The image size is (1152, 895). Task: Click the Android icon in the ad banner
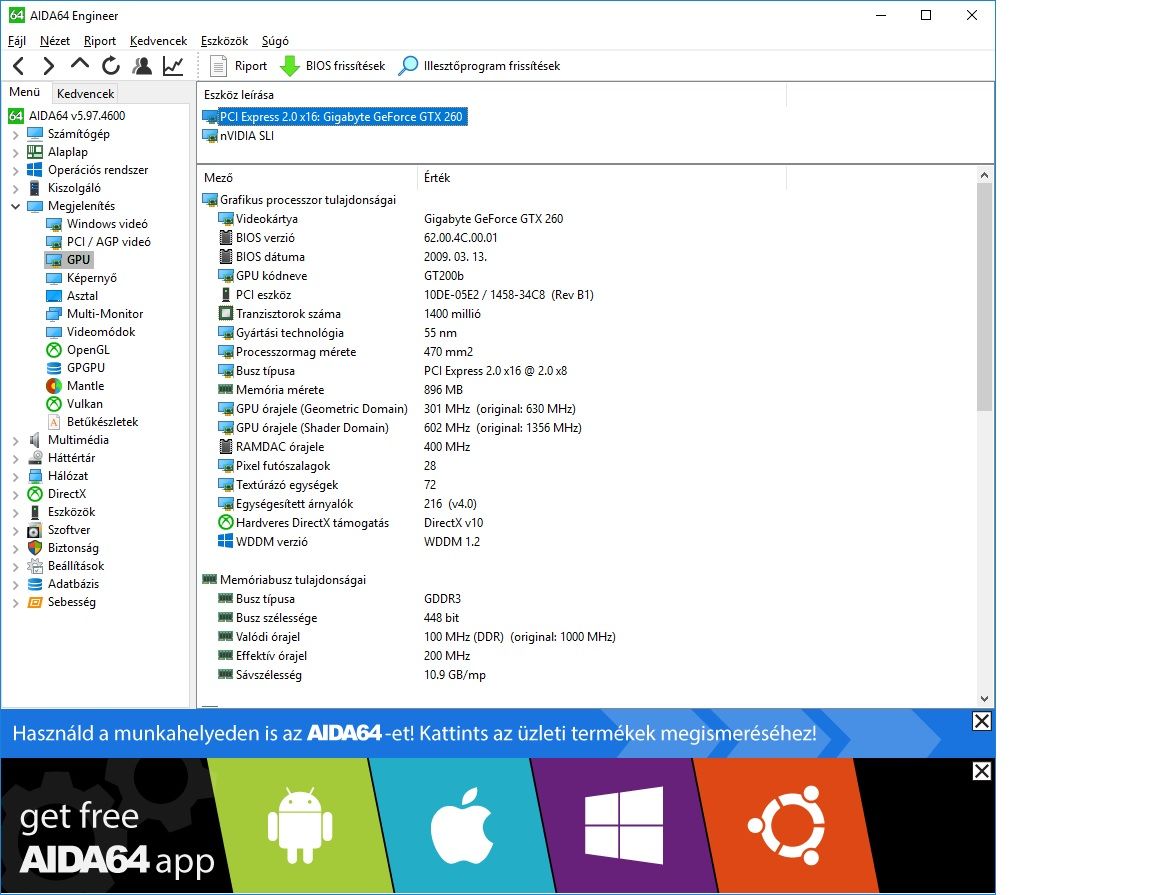300,825
